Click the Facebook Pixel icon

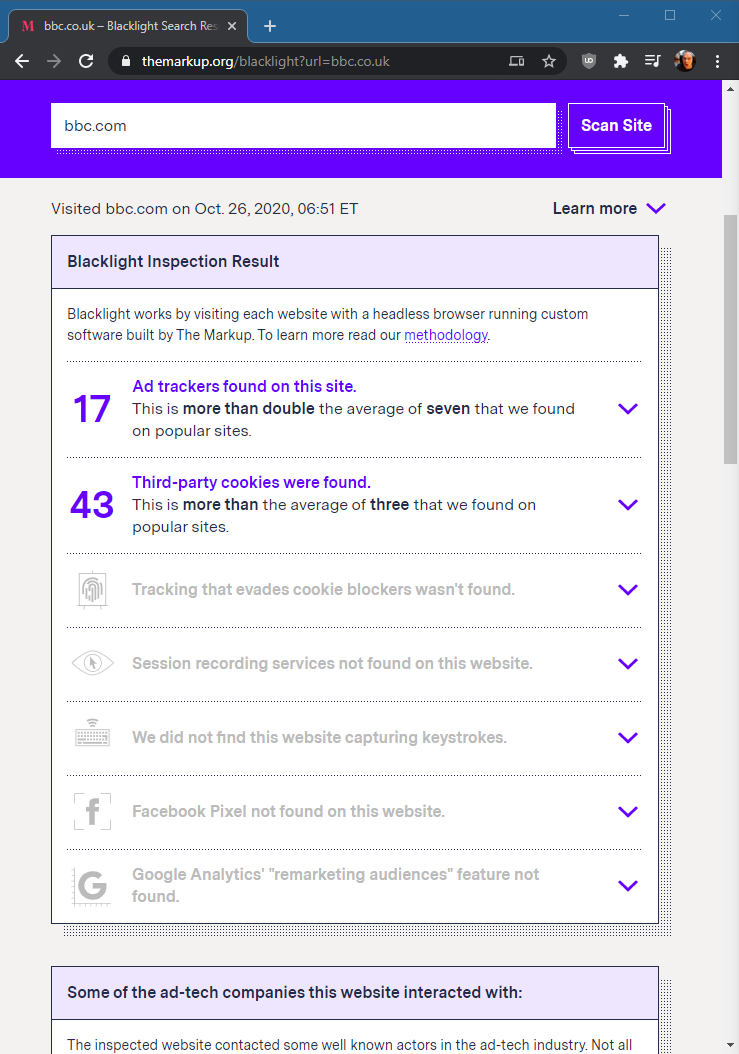[x=93, y=811]
